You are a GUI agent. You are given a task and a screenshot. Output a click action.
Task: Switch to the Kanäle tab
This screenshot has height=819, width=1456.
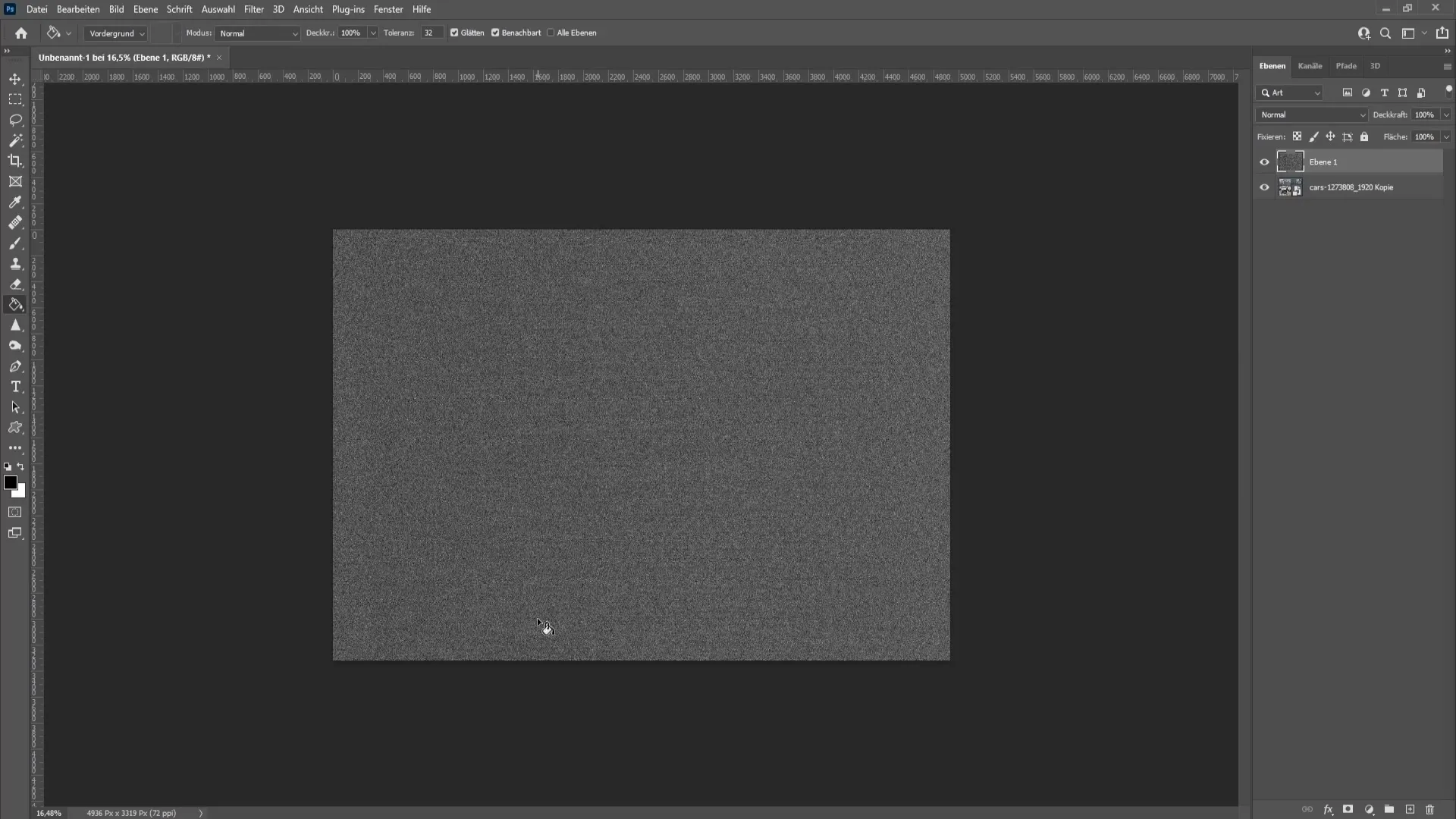coord(1311,66)
